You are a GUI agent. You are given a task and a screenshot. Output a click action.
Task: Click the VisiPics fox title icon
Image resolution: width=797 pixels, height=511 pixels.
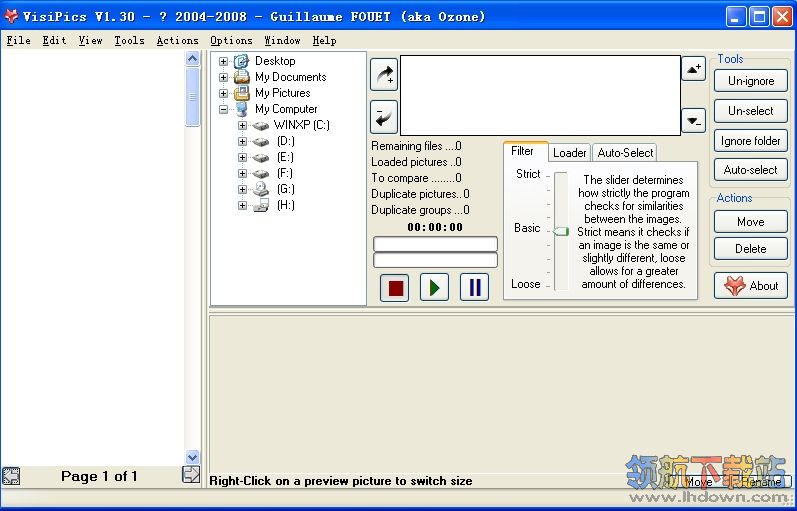11,16
